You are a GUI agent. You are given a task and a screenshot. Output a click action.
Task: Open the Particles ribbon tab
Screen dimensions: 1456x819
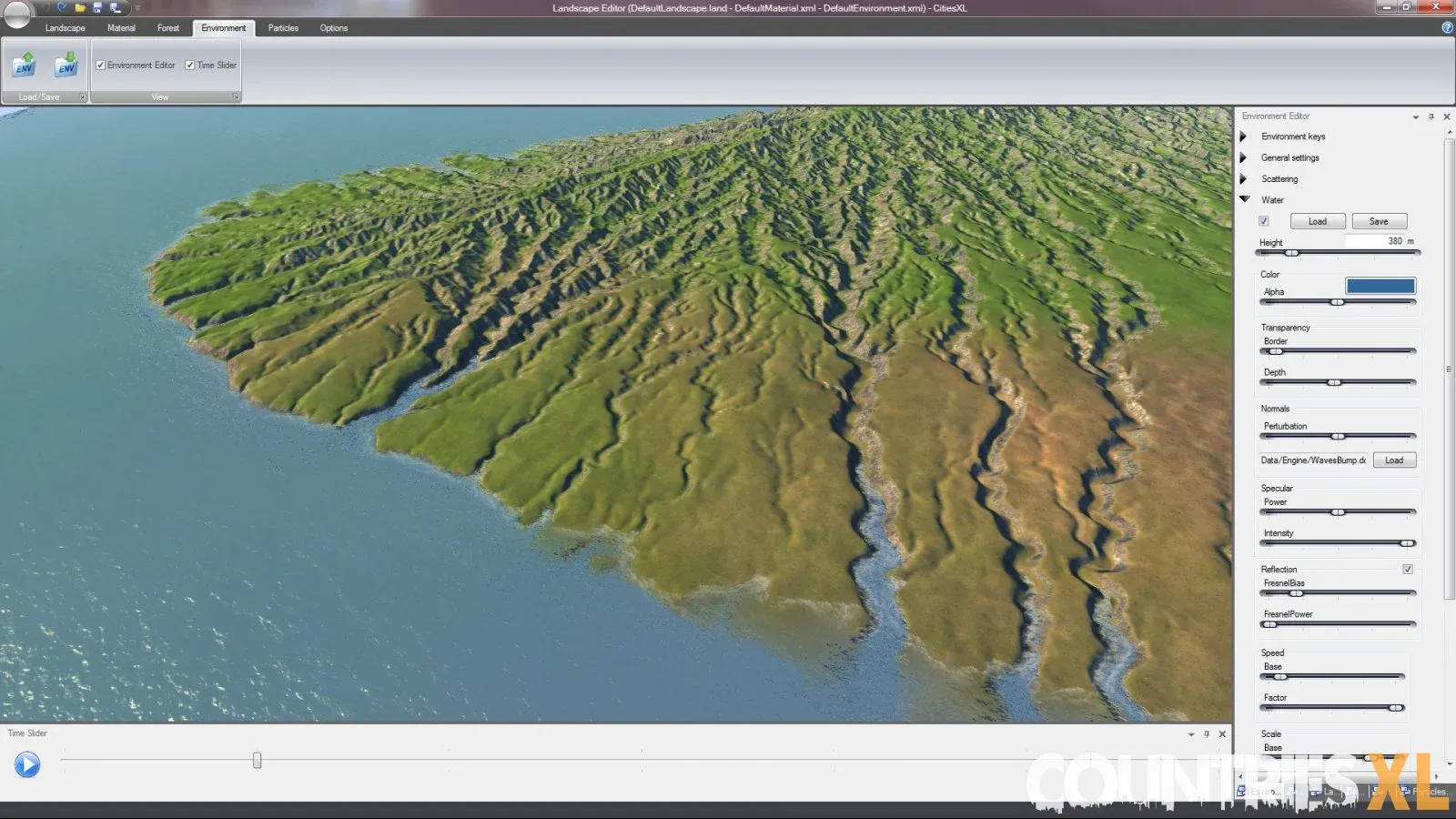tap(283, 28)
